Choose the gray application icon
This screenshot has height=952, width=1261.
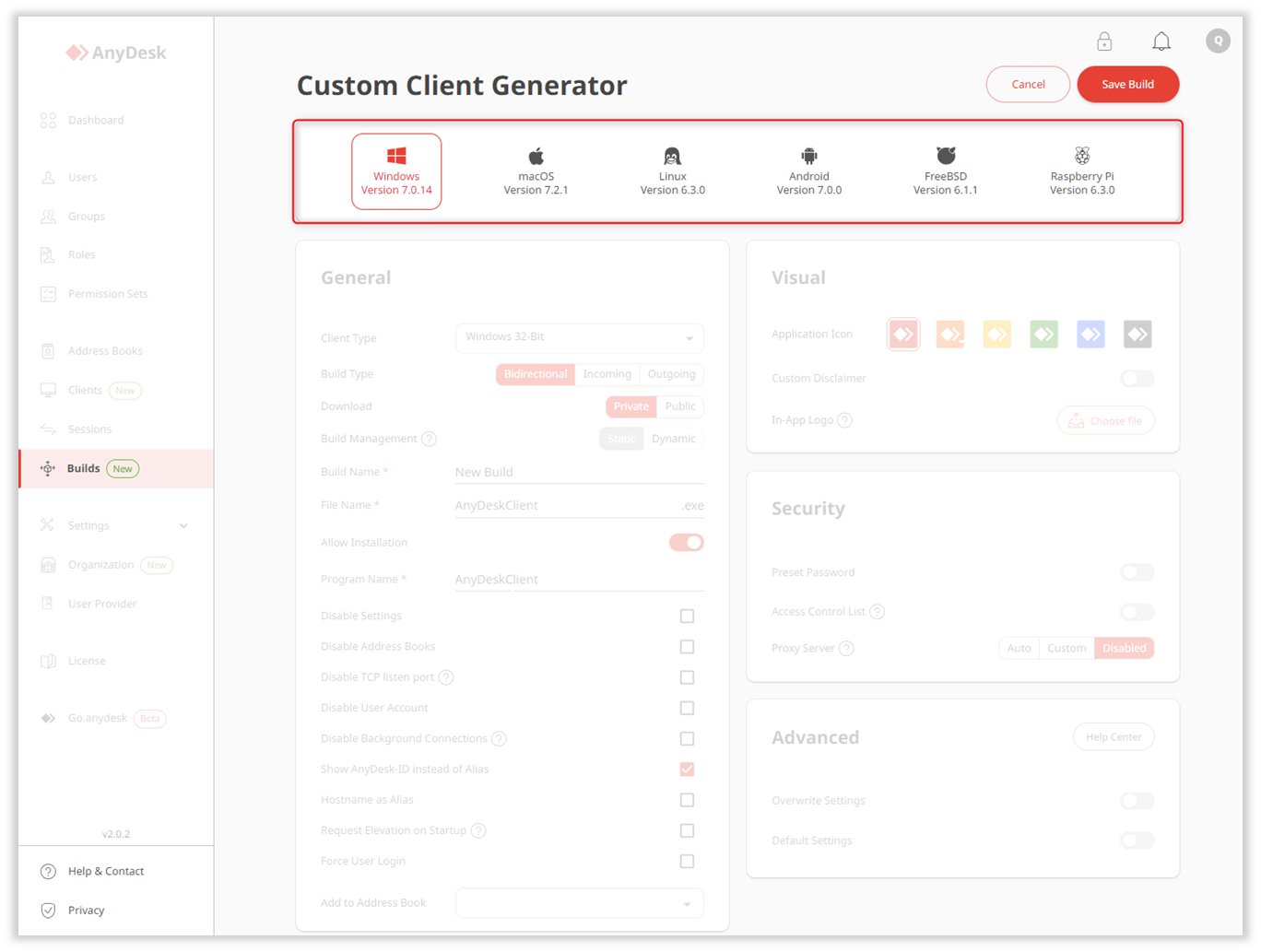(1137, 334)
